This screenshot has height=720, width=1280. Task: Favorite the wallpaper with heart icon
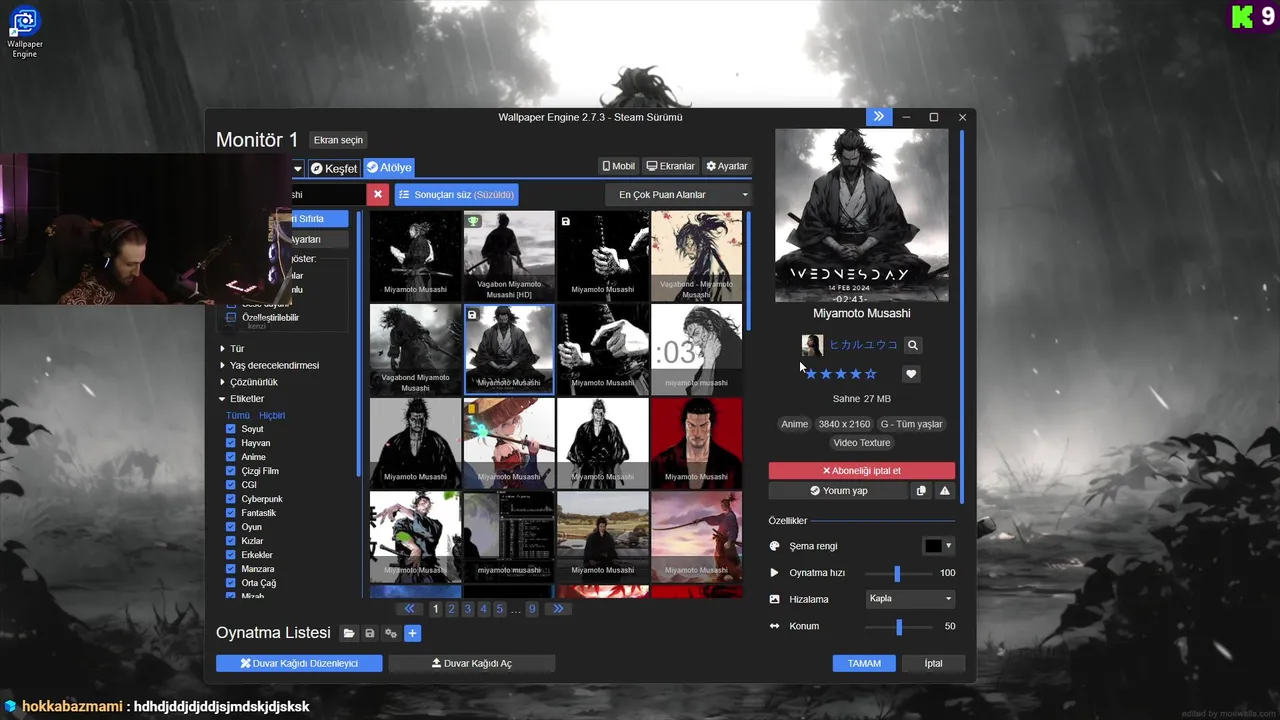[910, 374]
